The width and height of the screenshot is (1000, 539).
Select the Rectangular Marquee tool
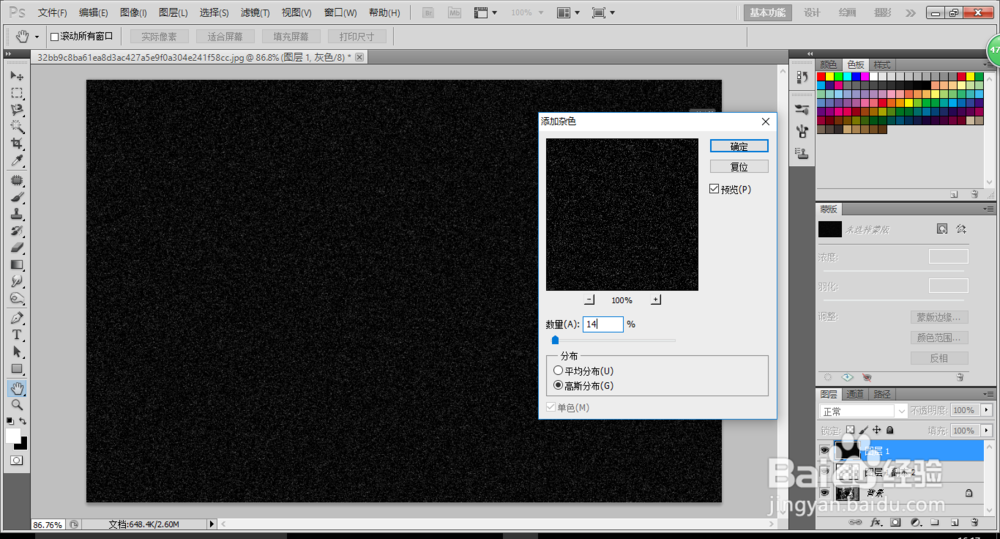[x=17, y=93]
